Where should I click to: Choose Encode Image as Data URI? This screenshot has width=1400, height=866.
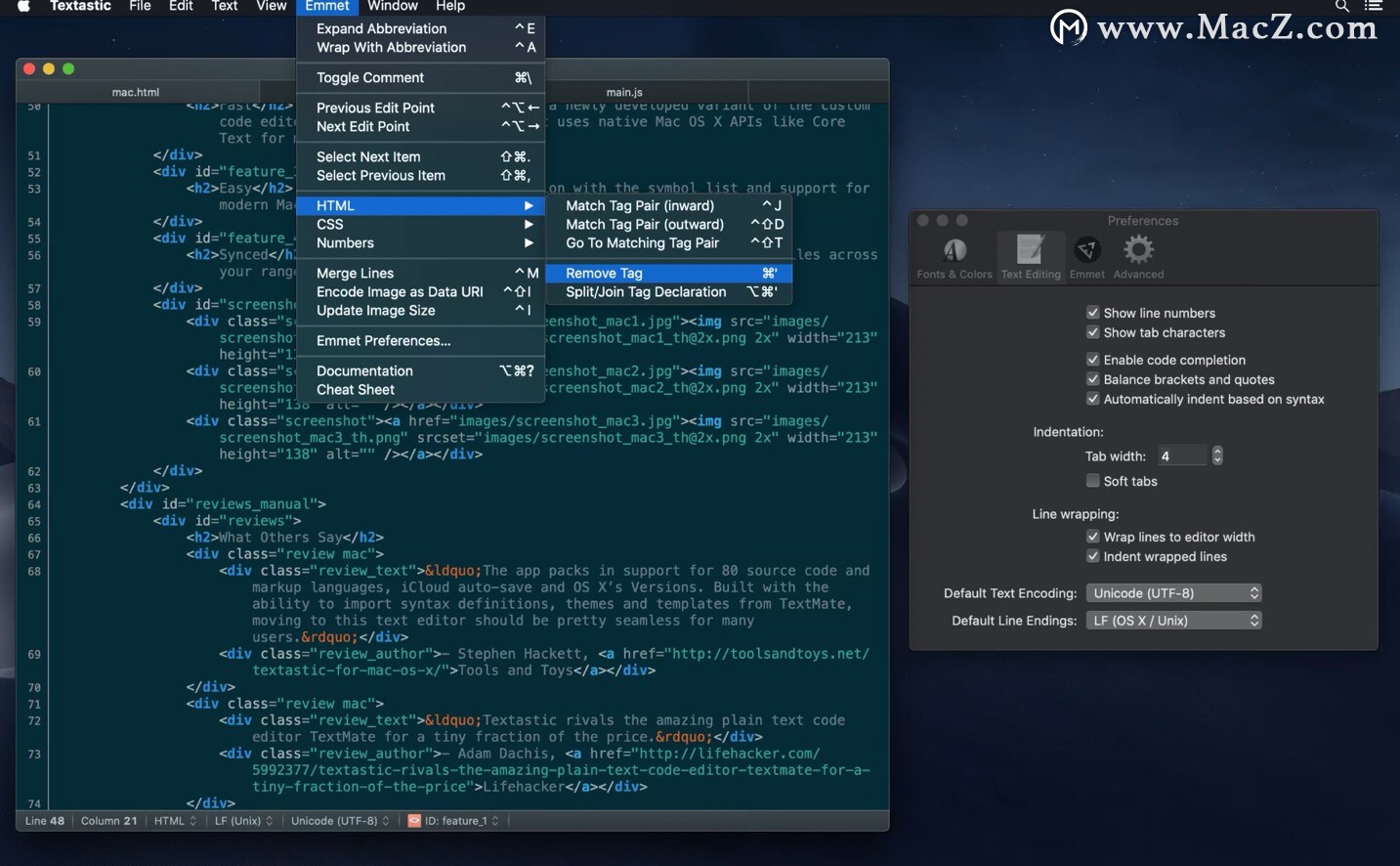click(x=420, y=292)
